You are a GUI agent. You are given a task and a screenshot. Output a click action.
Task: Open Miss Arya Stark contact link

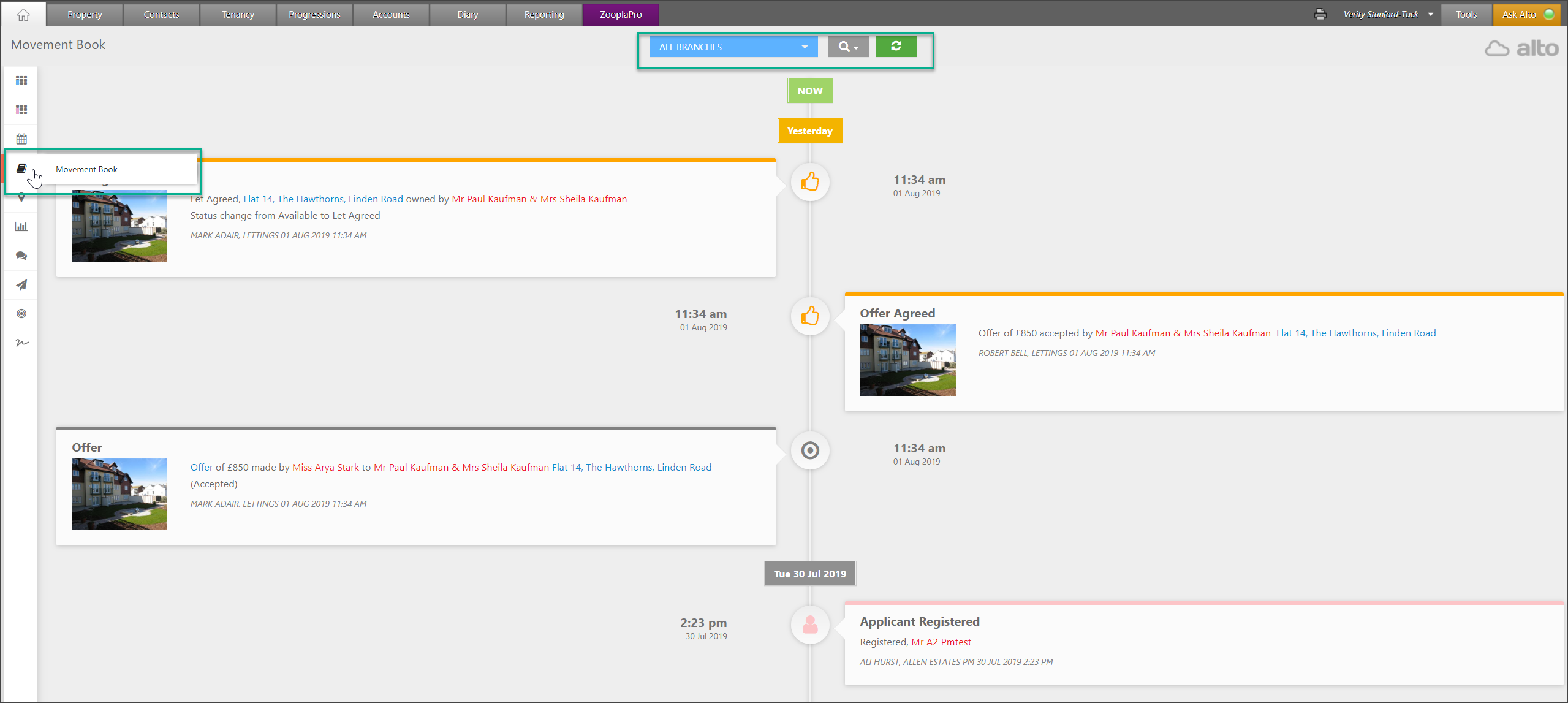coord(325,467)
